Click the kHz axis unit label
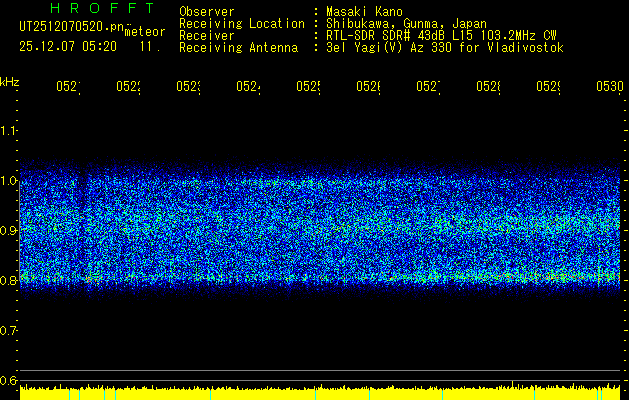This screenshot has height=400, width=629. [x=10, y=80]
